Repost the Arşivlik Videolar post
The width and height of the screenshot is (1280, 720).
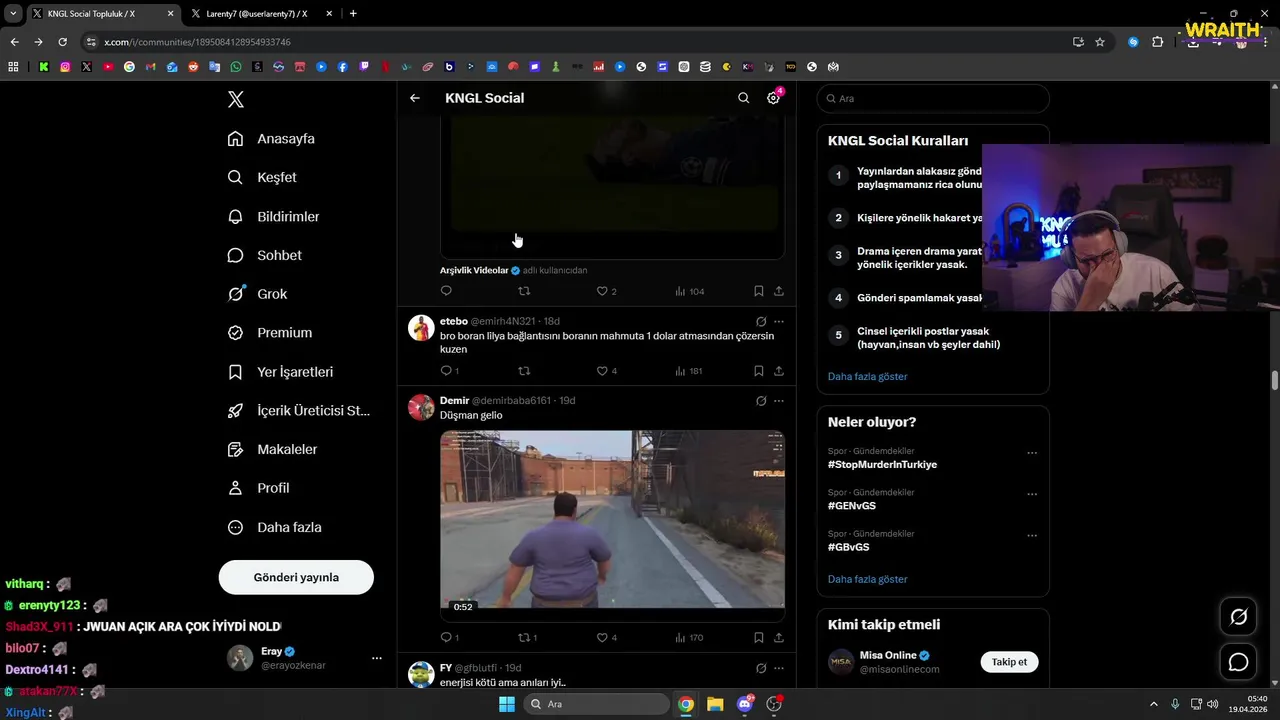(524, 291)
